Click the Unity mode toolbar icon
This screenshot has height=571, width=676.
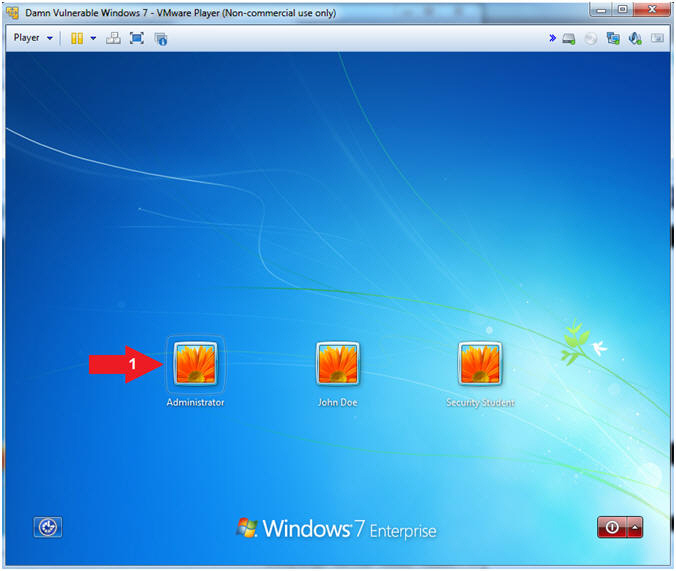click(x=161, y=39)
